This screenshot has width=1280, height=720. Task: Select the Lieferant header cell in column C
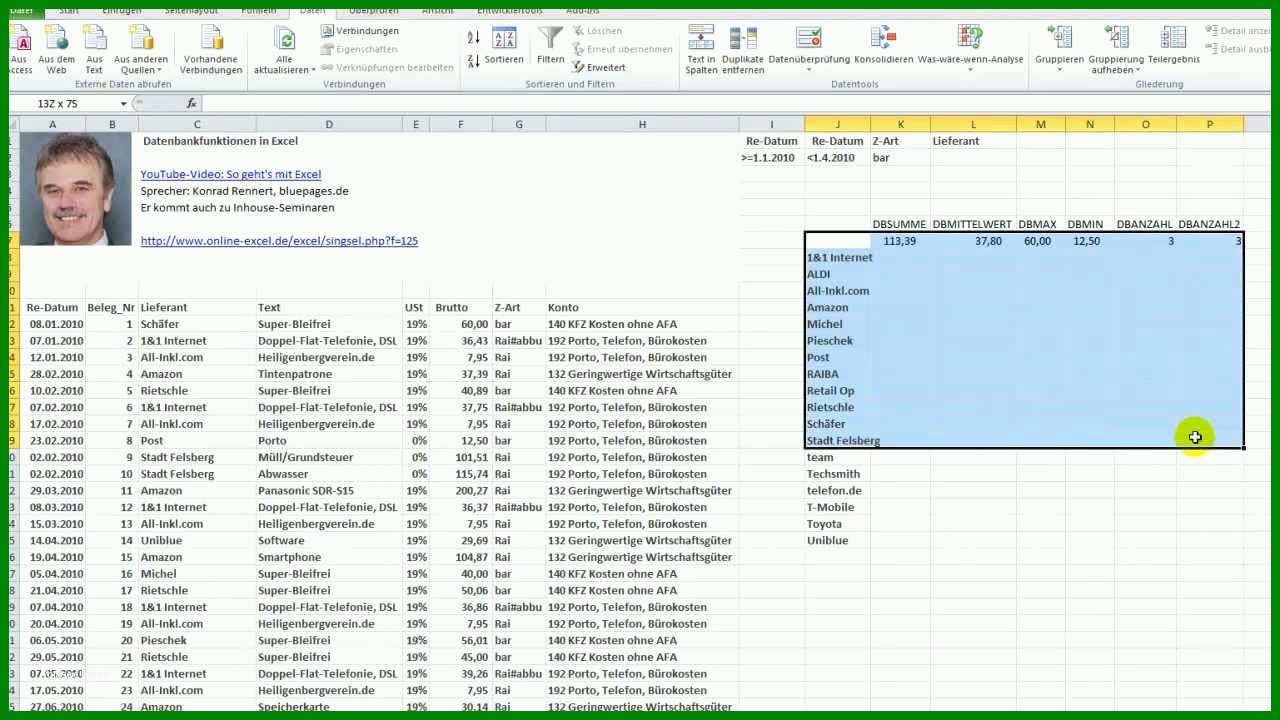coord(197,308)
